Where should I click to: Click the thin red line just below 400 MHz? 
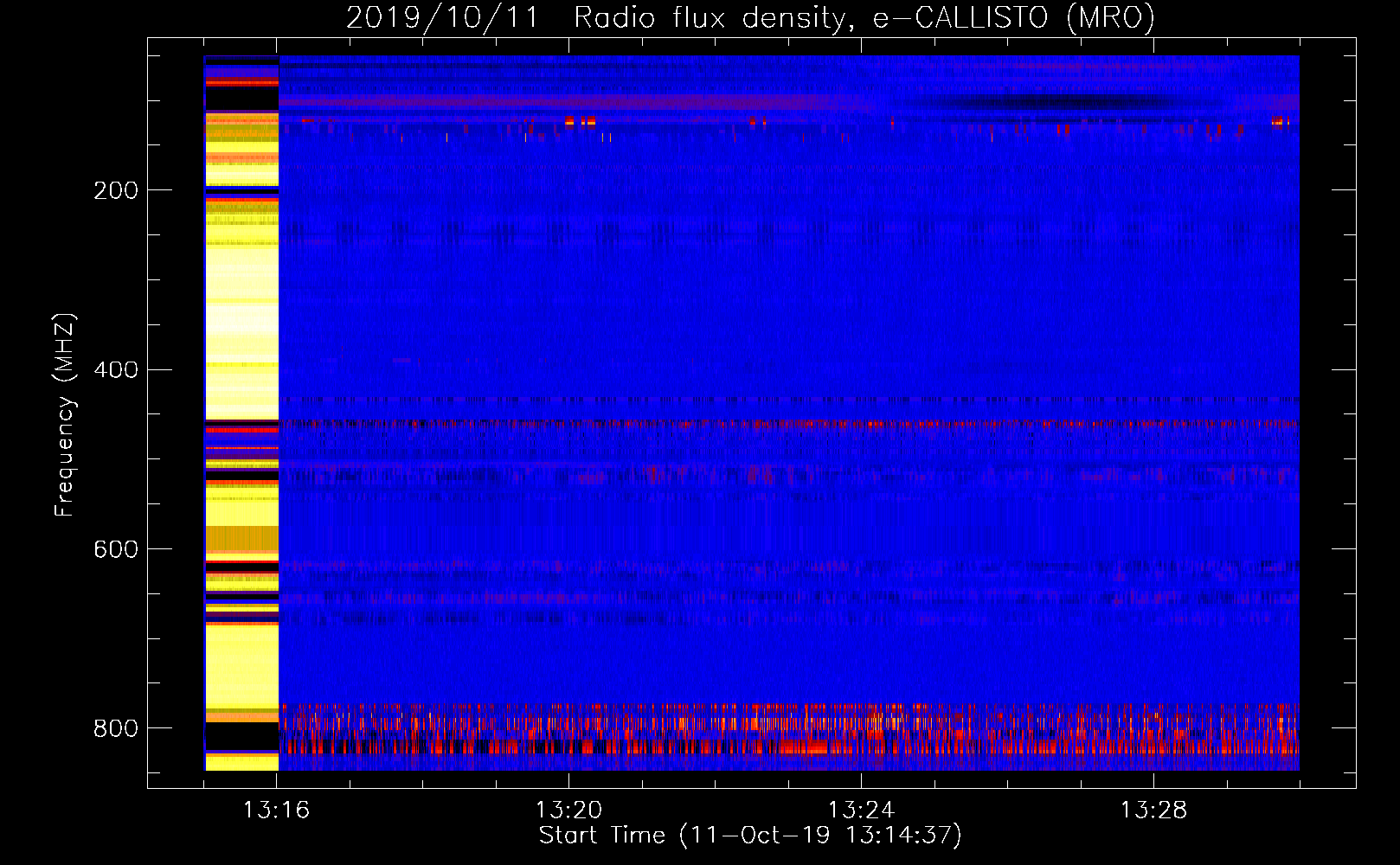[x=787, y=425]
